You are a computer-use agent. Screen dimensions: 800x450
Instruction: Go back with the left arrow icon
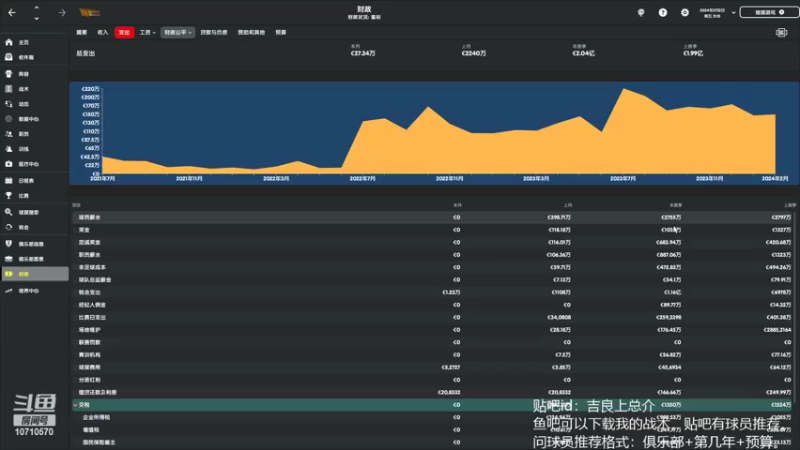click(12, 12)
